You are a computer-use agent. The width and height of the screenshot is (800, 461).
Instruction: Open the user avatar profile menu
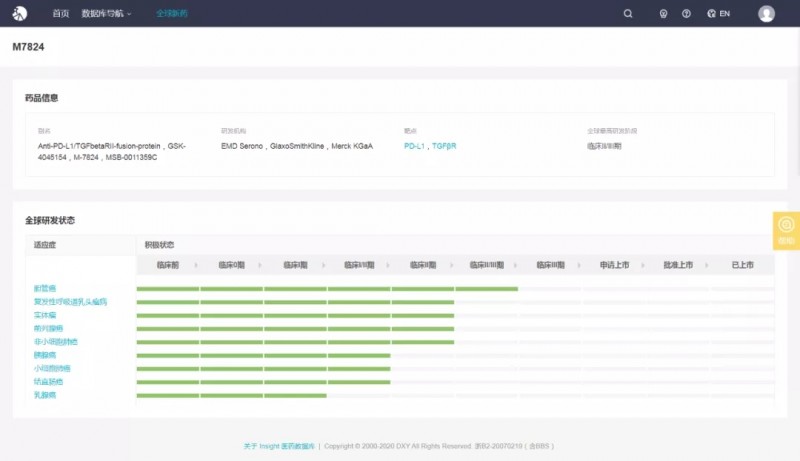pos(766,14)
